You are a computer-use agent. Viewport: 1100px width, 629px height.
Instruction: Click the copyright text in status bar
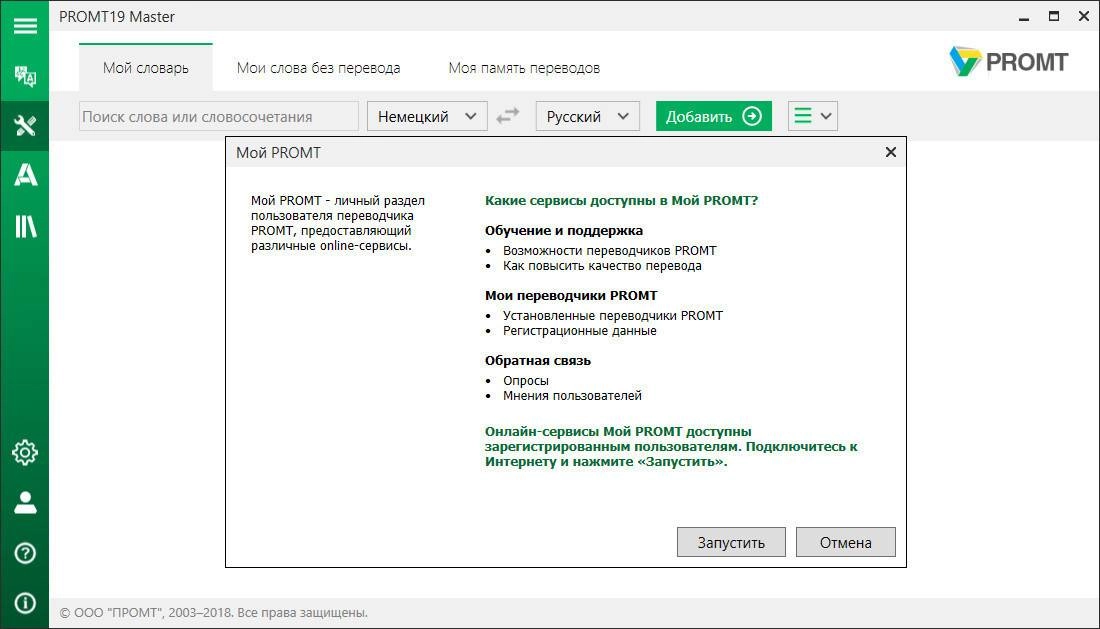click(213, 613)
